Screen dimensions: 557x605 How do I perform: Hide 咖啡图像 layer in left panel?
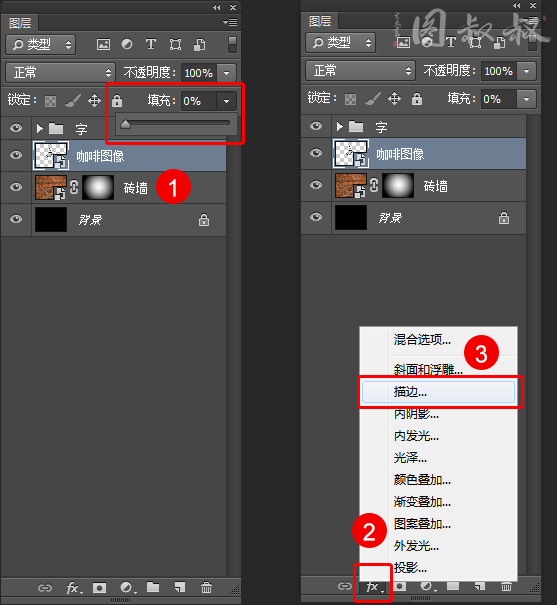coord(16,155)
